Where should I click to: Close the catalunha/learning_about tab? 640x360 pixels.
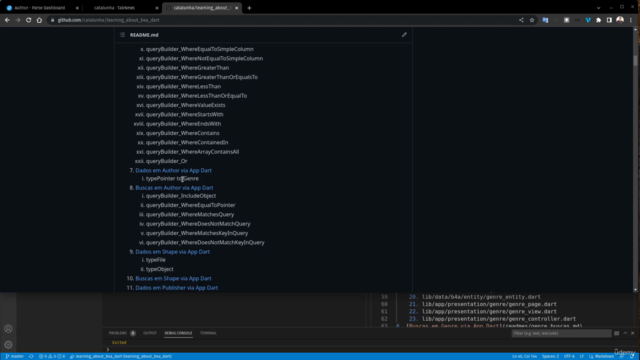(x=236, y=8)
